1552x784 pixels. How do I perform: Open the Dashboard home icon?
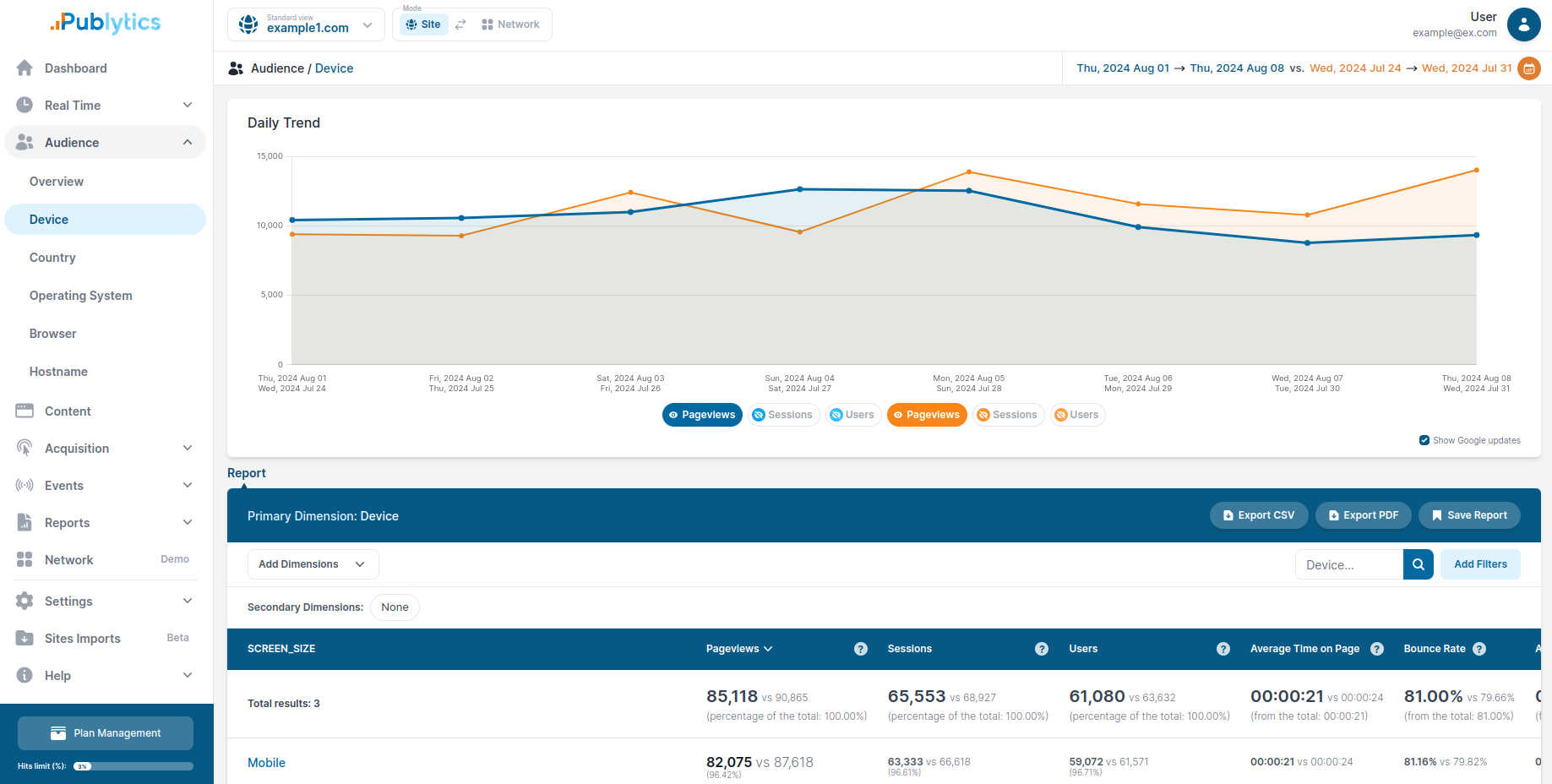point(25,68)
